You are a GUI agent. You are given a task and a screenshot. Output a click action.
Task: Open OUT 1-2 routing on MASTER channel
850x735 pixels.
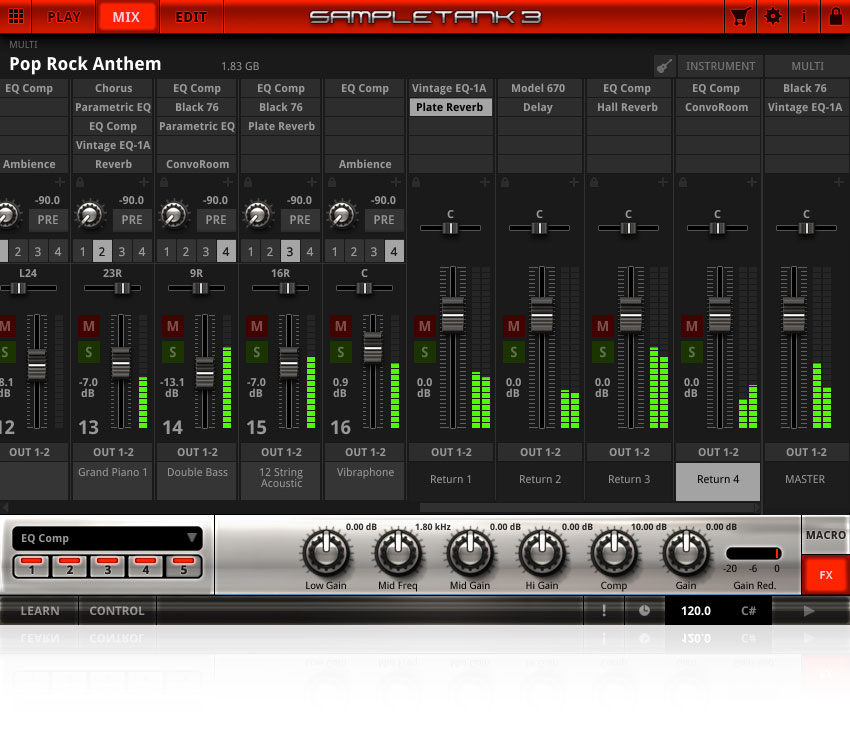805,452
